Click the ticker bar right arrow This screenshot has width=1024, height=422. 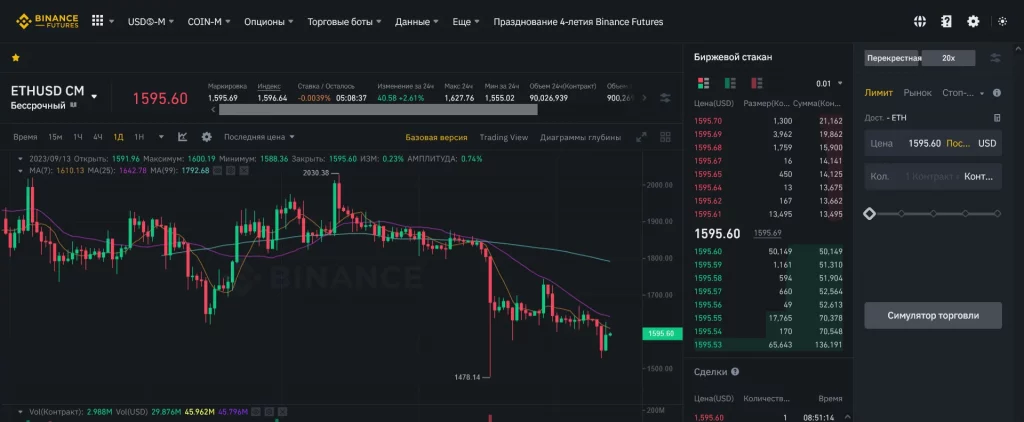[645, 97]
